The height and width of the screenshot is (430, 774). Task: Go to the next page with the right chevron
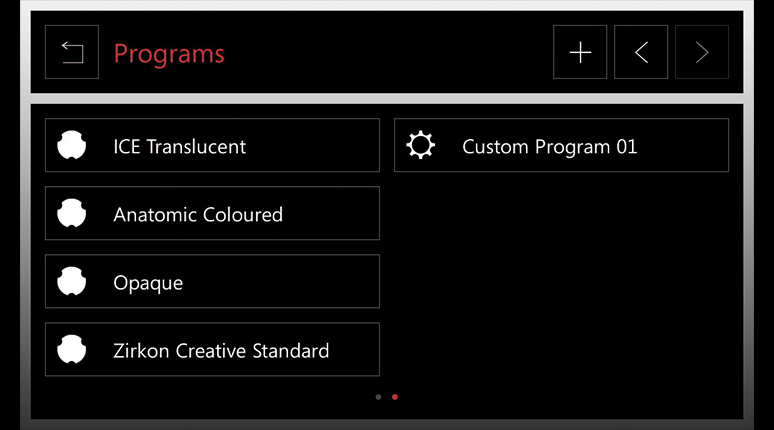[702, 52]
